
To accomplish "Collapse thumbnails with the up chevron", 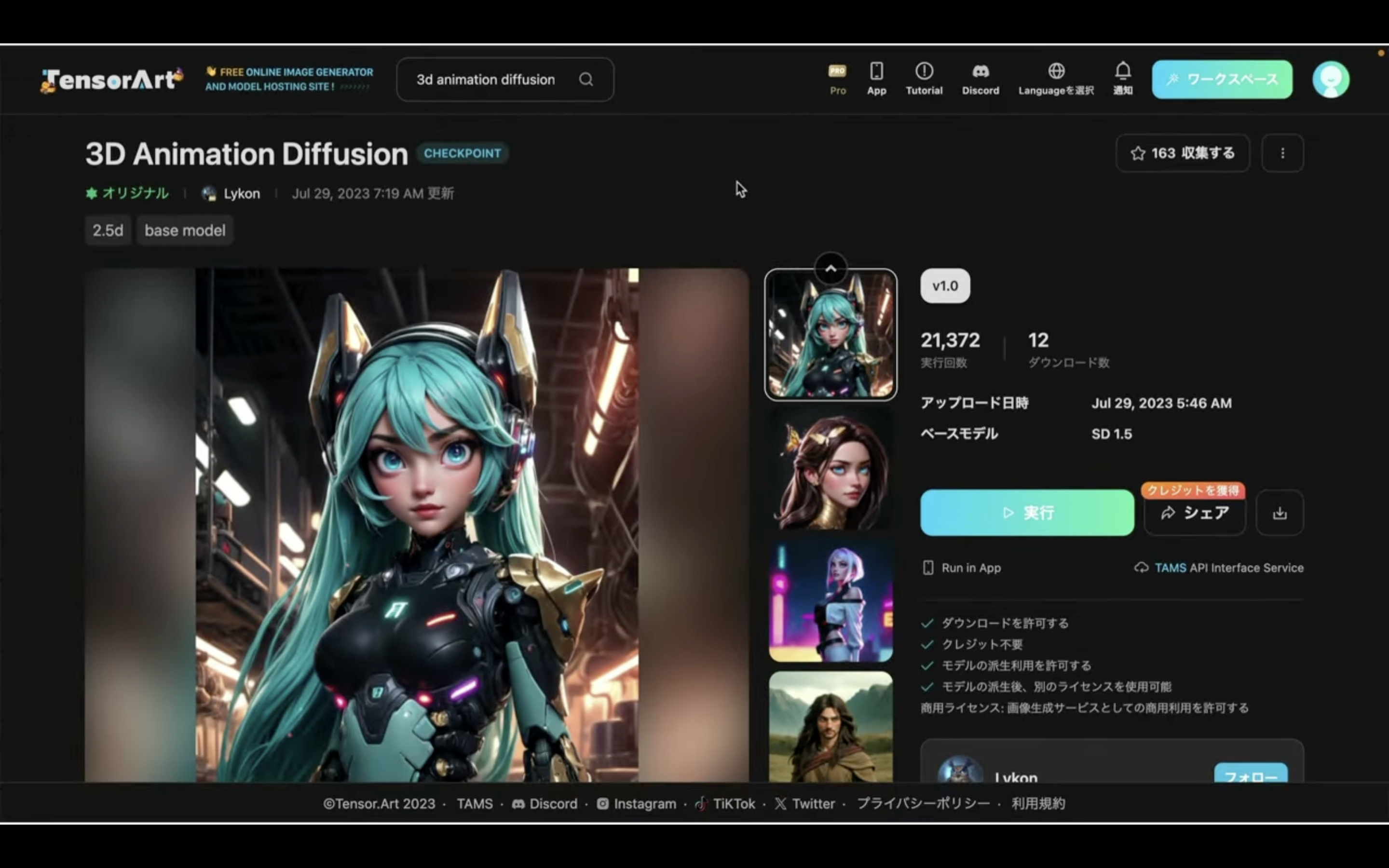I will (831, 269).
